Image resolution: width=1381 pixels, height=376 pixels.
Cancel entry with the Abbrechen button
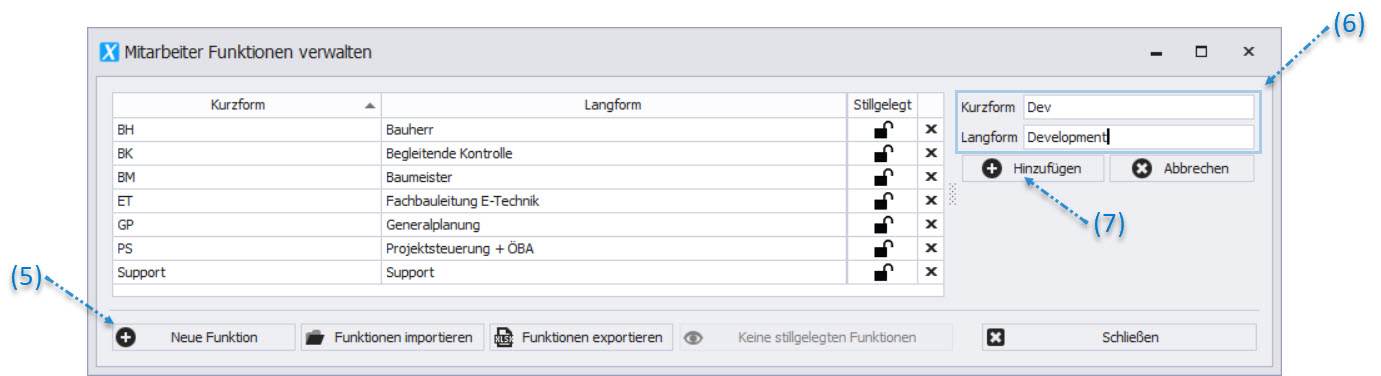pos(1182,169)
